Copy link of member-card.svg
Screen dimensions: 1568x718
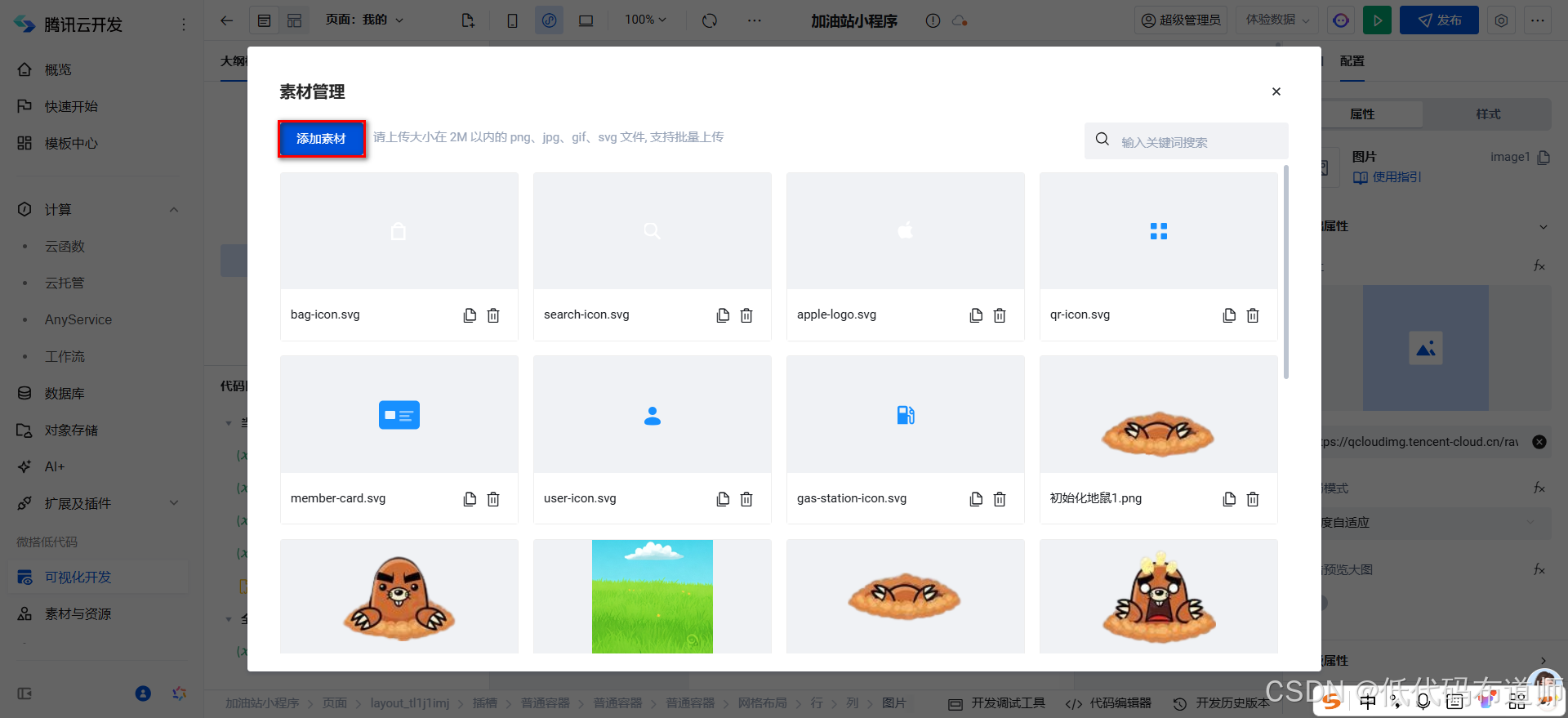(470, 499)
